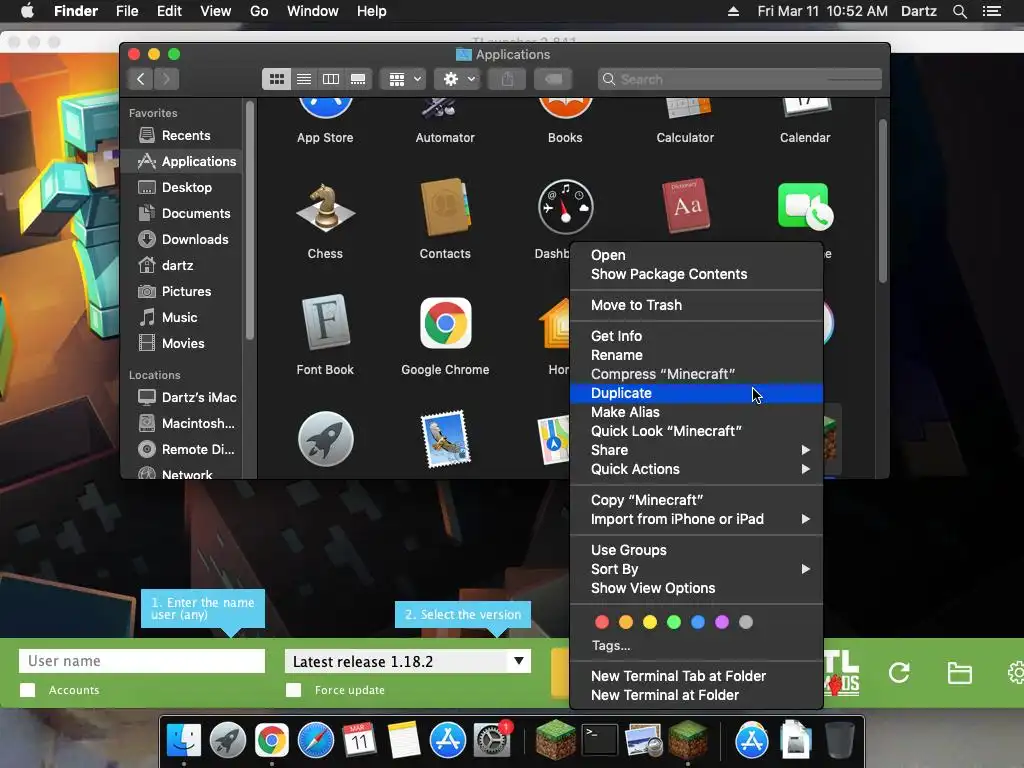Open the TLauncher folder icon
The width and height of the screenshot is (1024, 768).
(959, 673)
